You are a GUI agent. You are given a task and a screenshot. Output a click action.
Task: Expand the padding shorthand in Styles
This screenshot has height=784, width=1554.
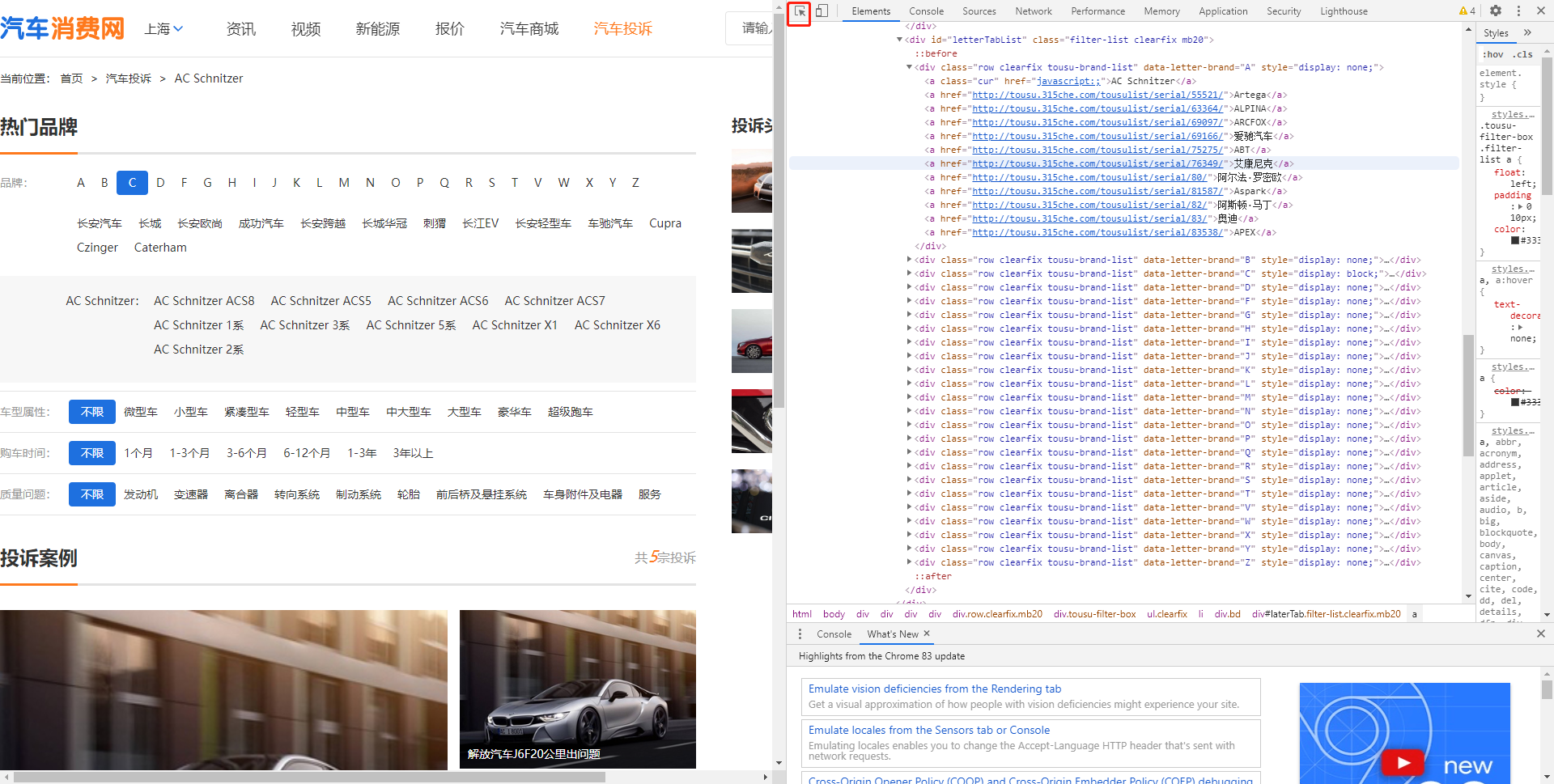pyautogui.click(x=1521, y=206)
